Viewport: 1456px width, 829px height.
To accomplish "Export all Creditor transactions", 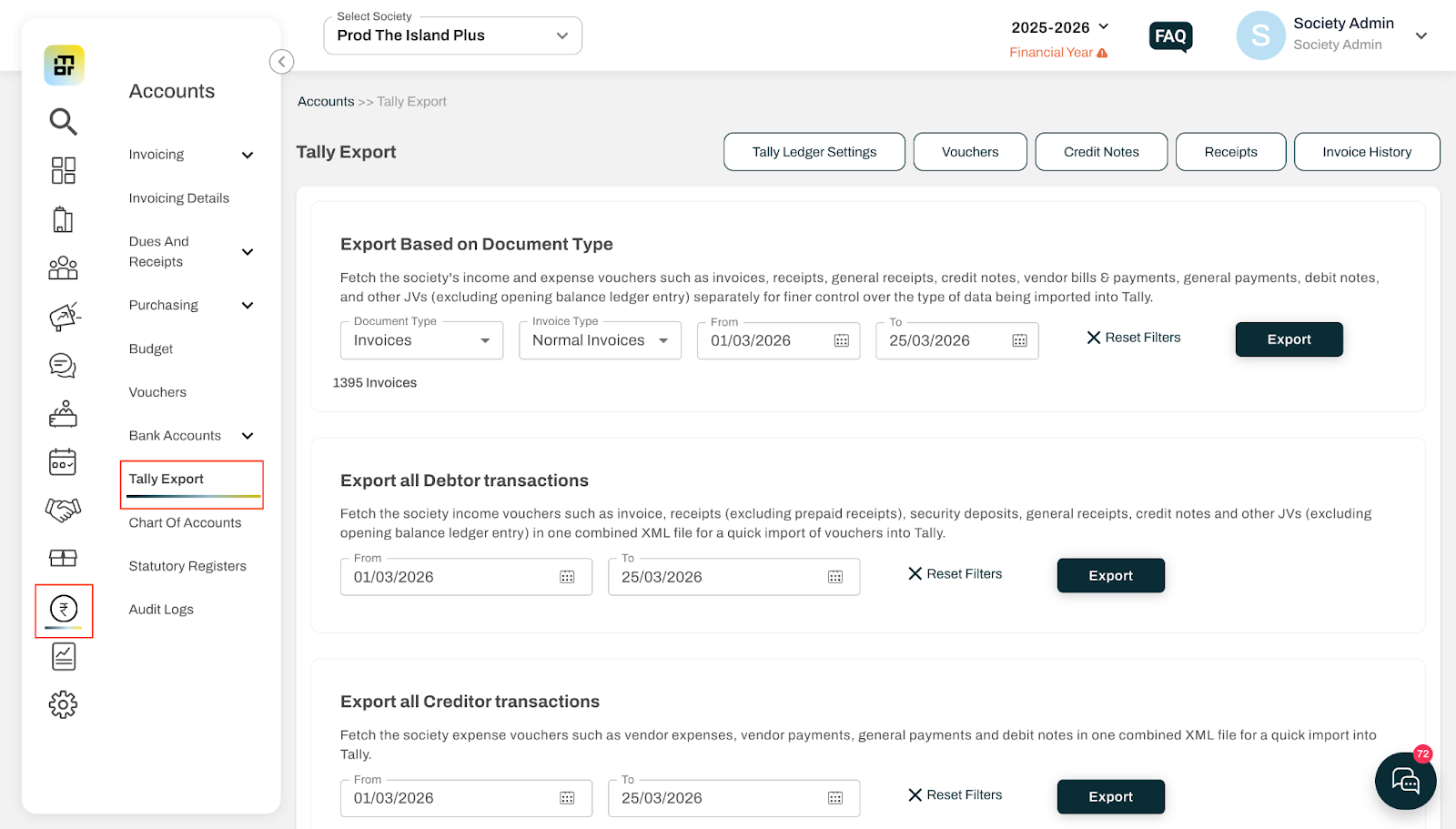I will [x=1110, y=797].
